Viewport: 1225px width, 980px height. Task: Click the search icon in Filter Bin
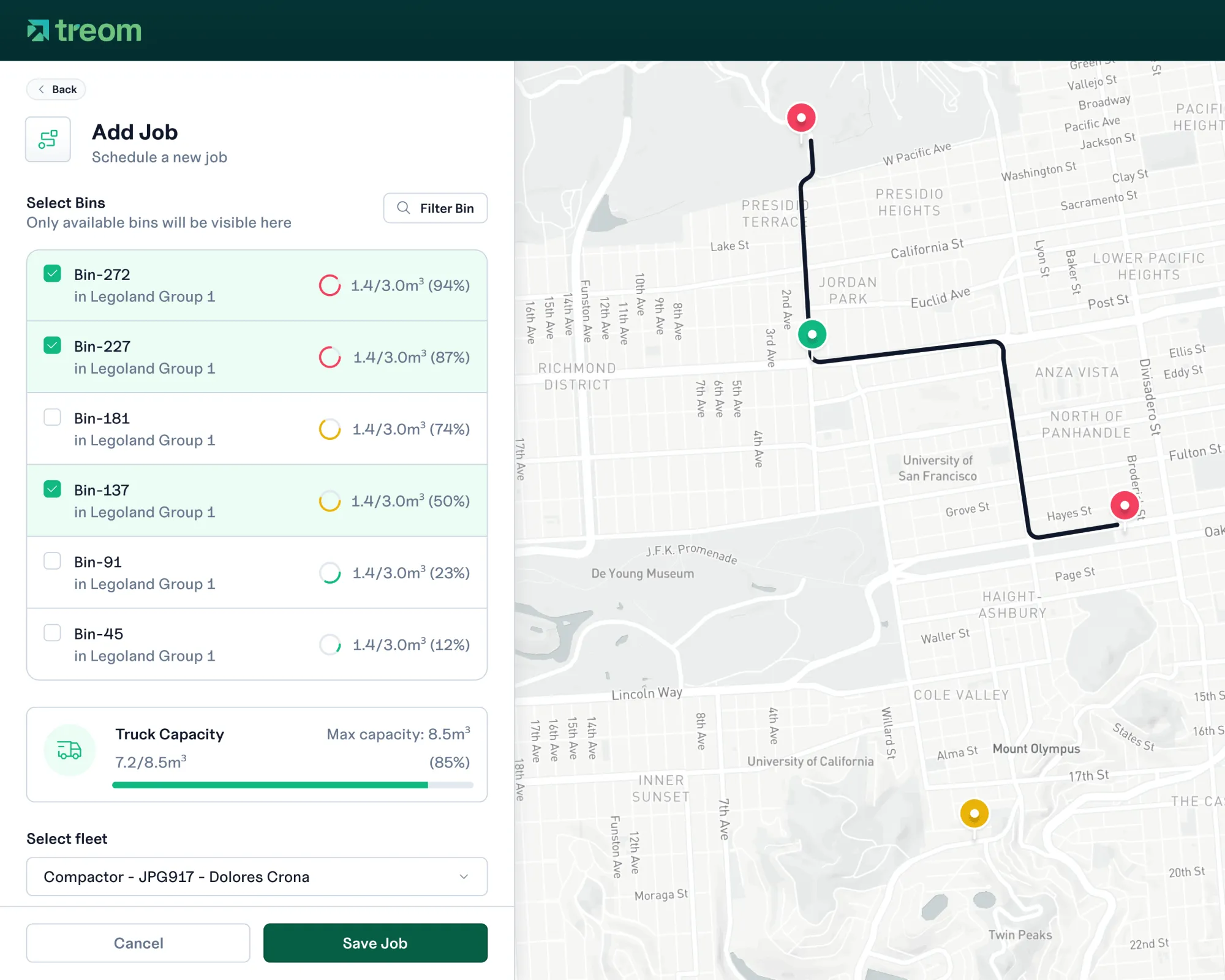pyautogui.click(x=403, y=208)
